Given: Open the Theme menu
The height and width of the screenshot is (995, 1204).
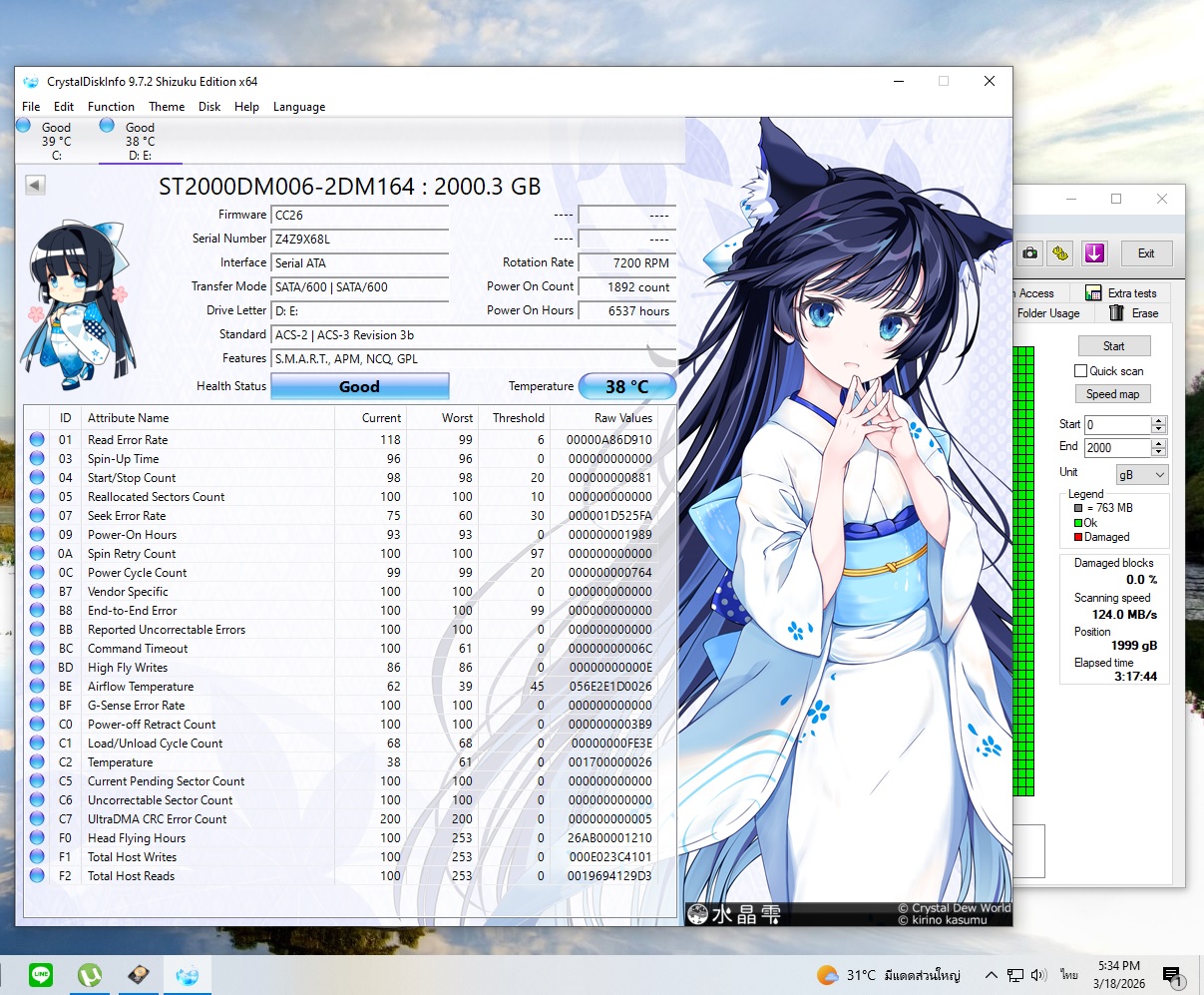Looking at the screenshot, I should click(167, 107).
